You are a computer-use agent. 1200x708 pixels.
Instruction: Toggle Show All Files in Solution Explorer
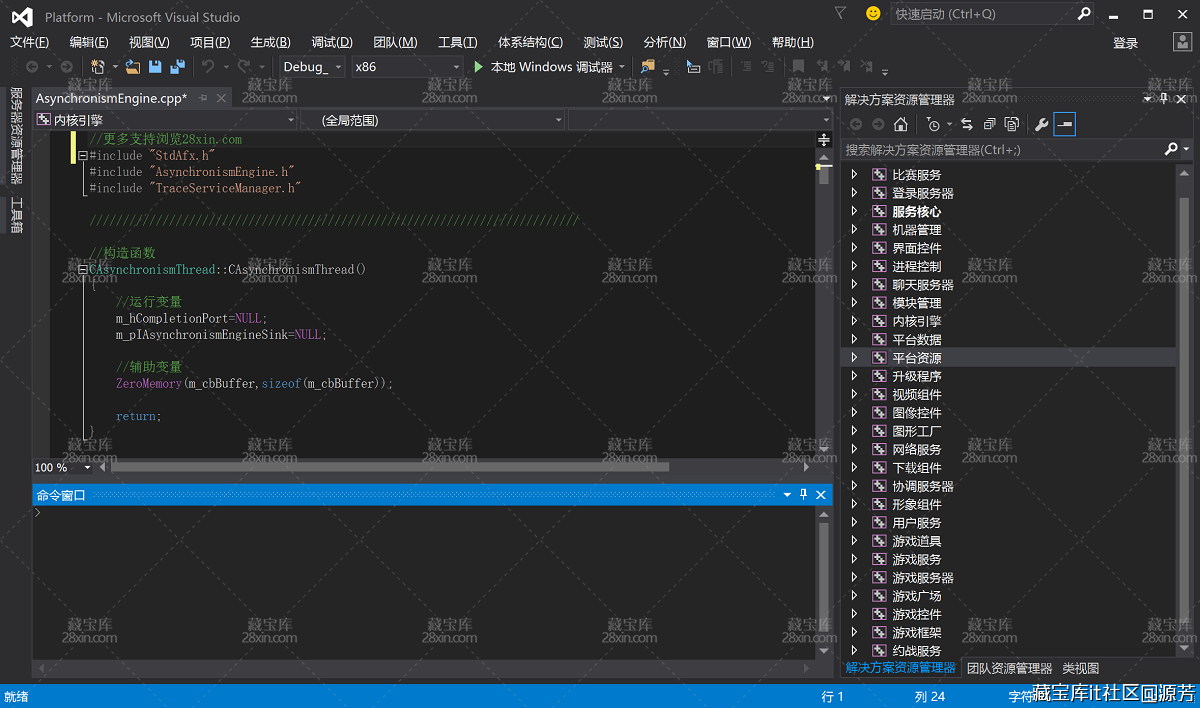coord(1011,124)
